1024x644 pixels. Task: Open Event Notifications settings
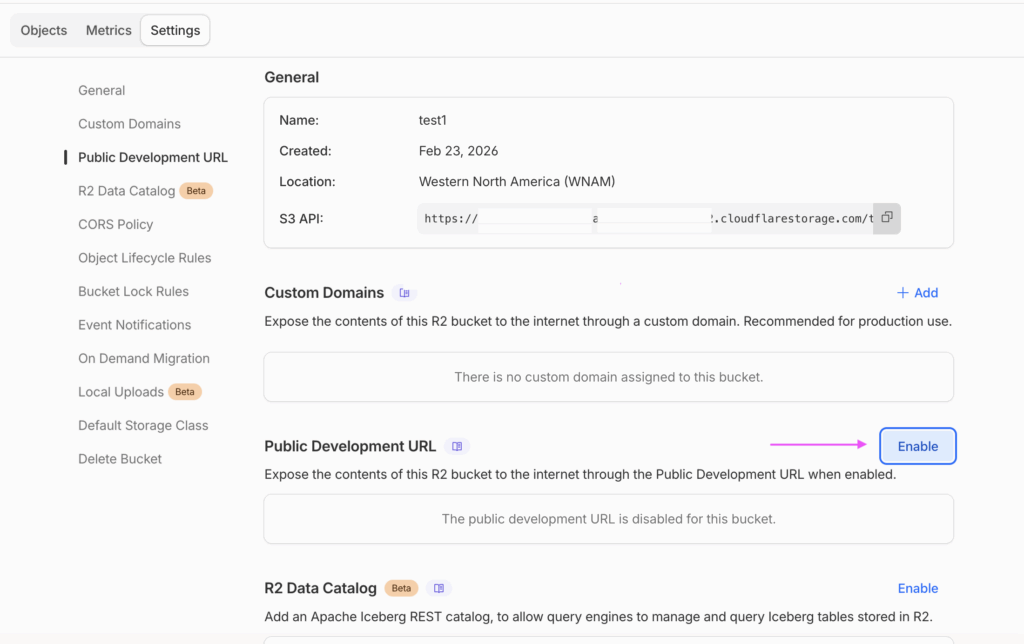pyautogui.click(x=135, y=325)
